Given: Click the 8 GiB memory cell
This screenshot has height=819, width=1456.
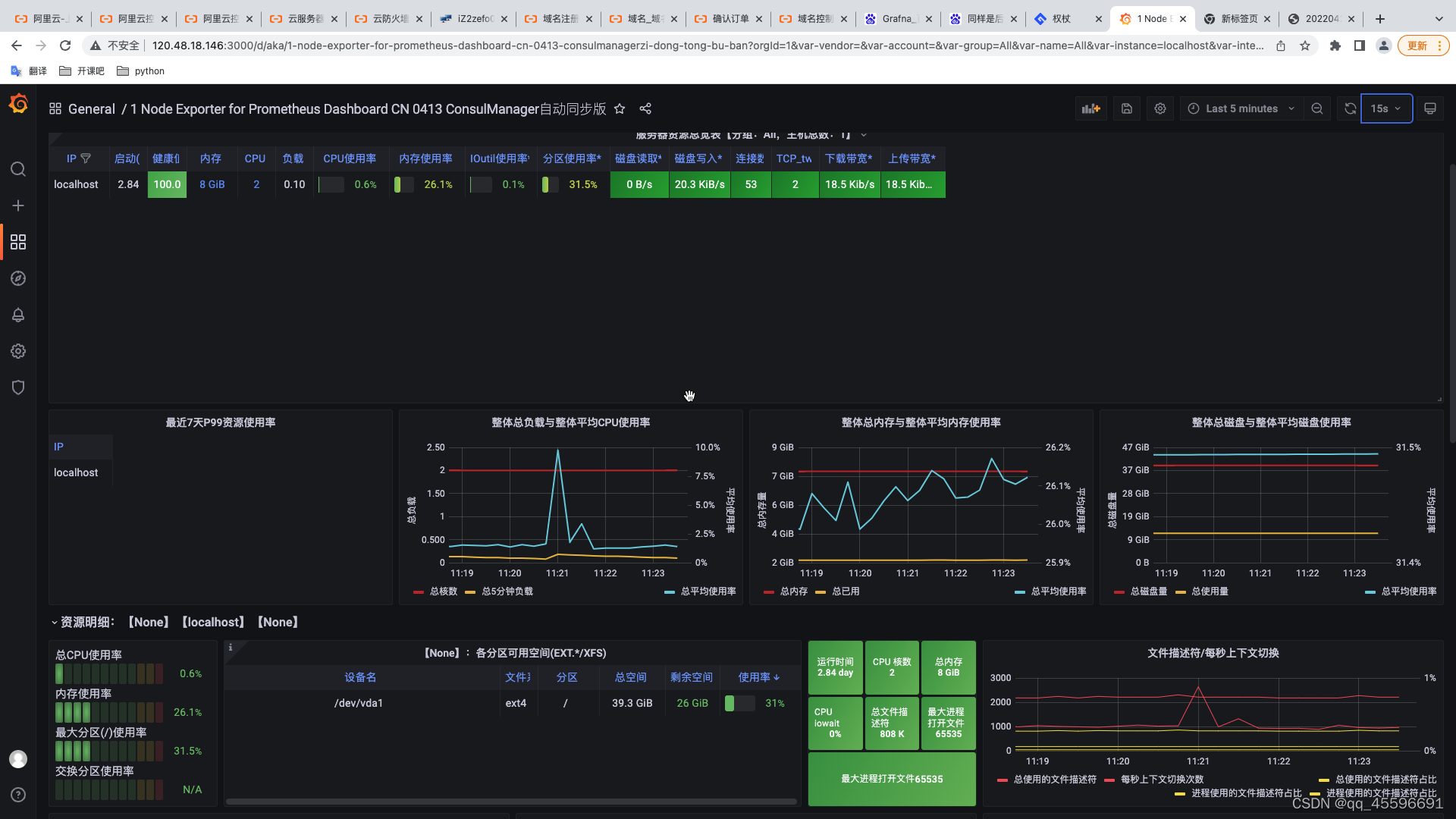Looking at the screenshot, I should tap(212, 184).
